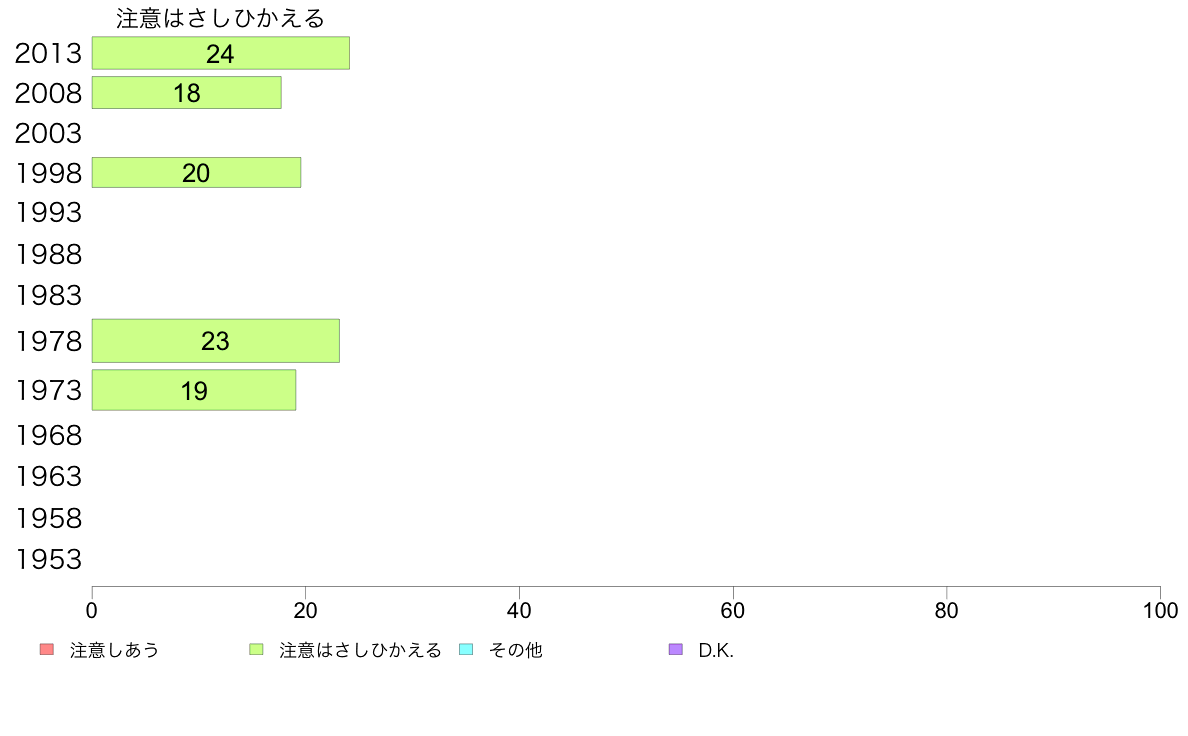The width and height of the screenshot is (1188, 736).
Task: Select the 2013 bar showing 24
Action: 220,53
